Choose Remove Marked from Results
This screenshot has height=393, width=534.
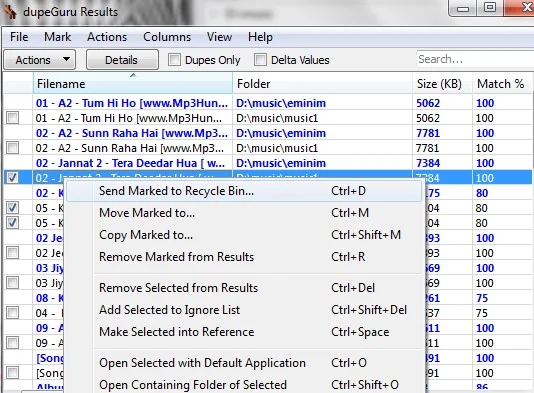coord(244,257)
